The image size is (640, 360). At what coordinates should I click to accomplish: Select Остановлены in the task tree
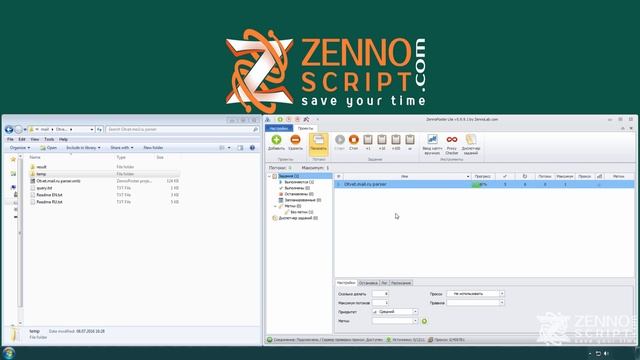[x=299, y=194]
